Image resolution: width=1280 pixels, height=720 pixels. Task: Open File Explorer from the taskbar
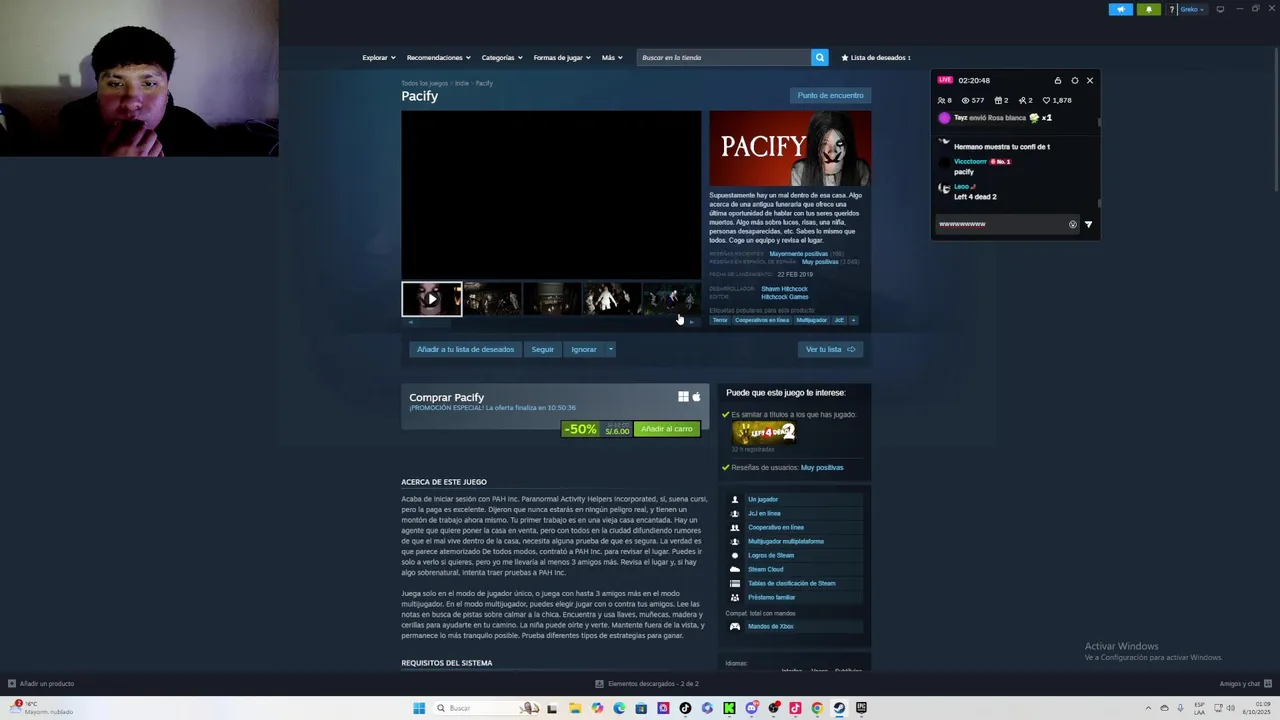click(575, 708)
